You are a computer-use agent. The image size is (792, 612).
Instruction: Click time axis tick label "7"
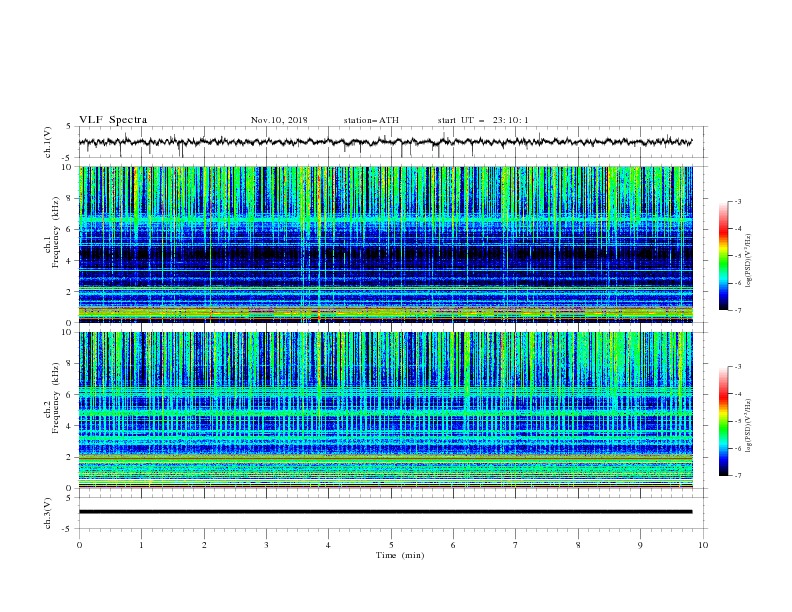(x=516, y=545)
